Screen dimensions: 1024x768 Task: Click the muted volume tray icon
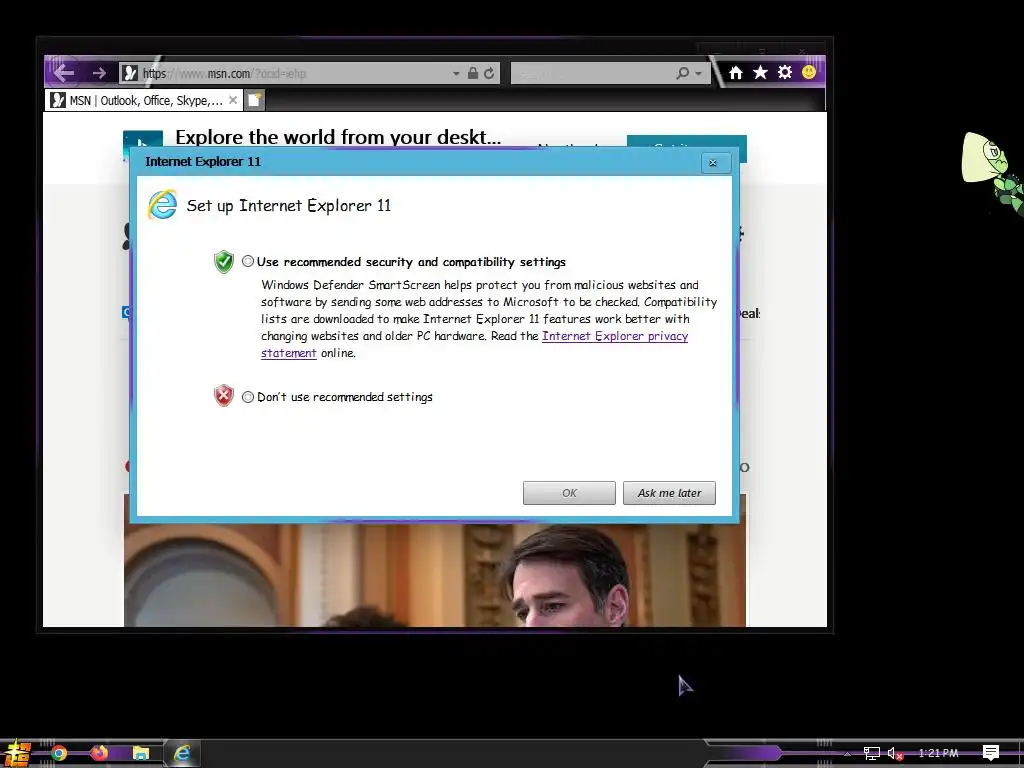point(895,754)
